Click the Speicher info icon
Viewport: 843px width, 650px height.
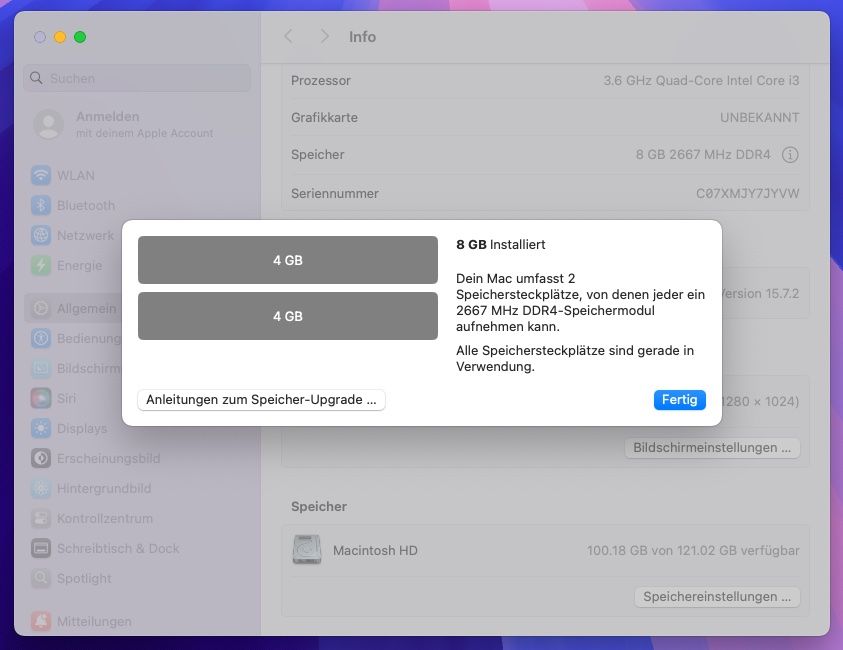click(790, 155)
